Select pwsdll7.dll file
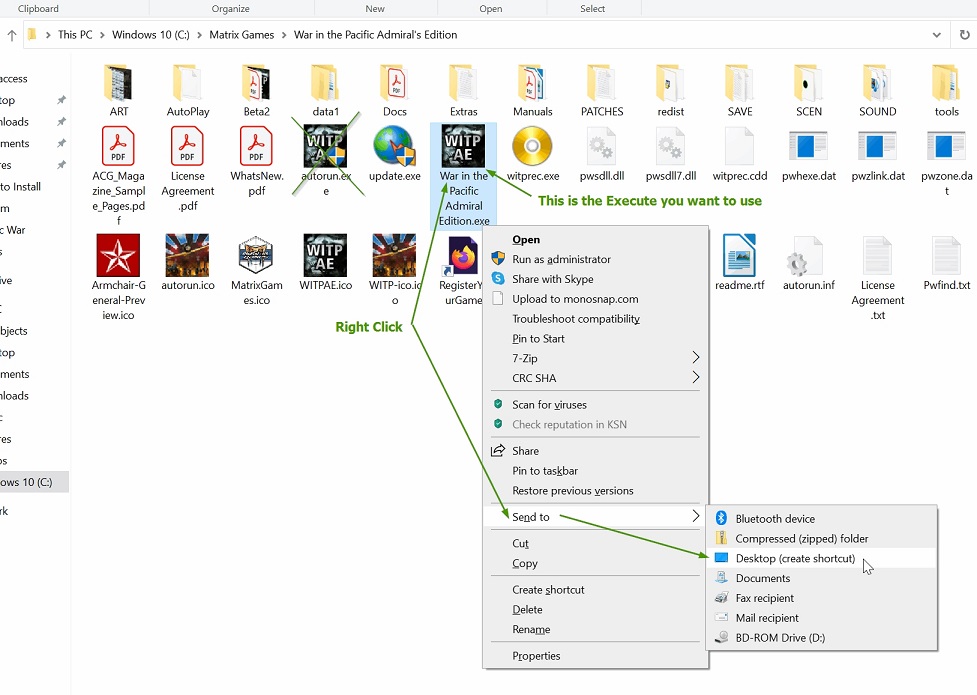The width and height of the screenshot is (977, 695). coord(670,153)
